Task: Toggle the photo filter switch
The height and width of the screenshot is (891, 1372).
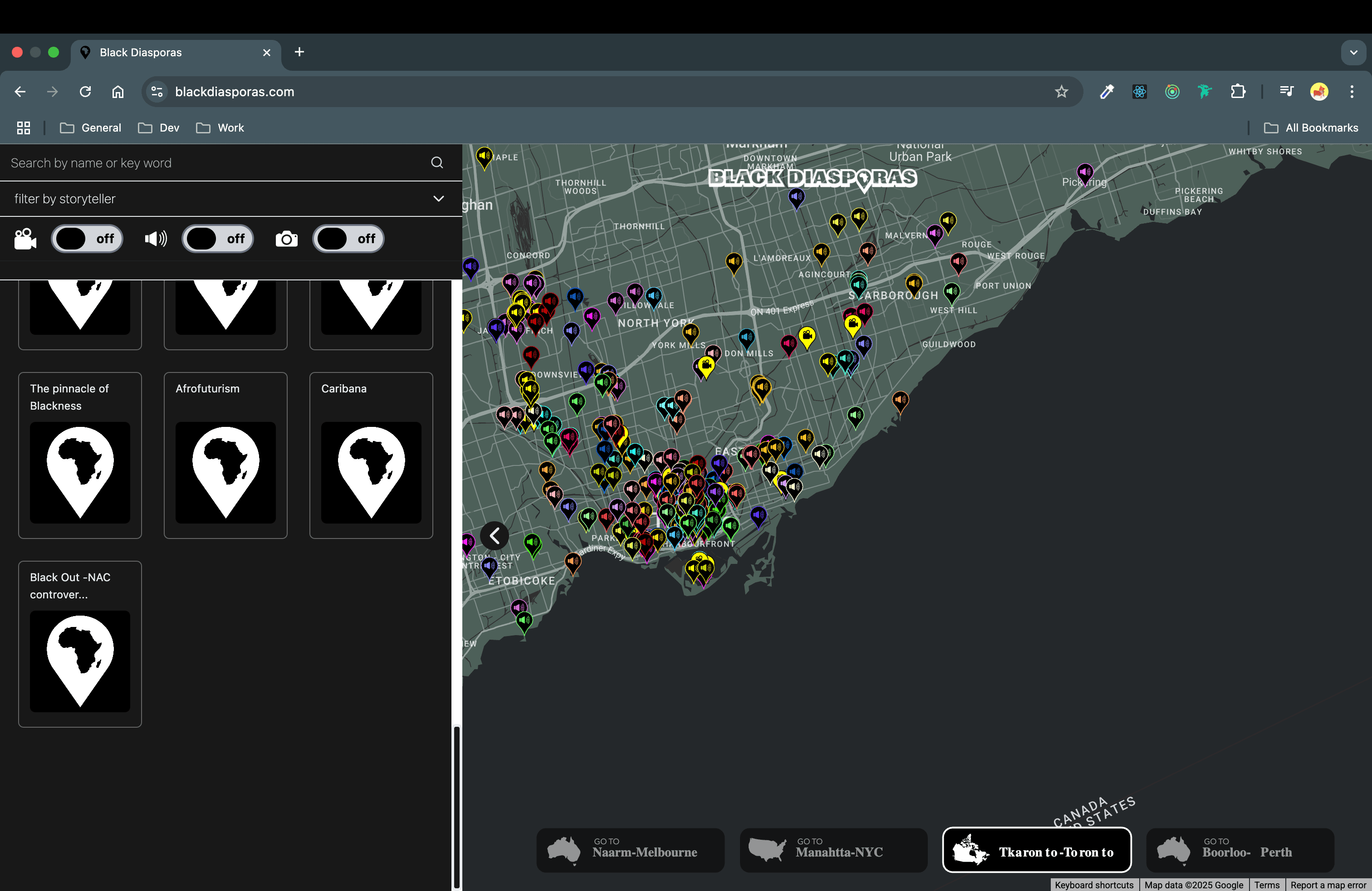Action: tap(348, 239)
